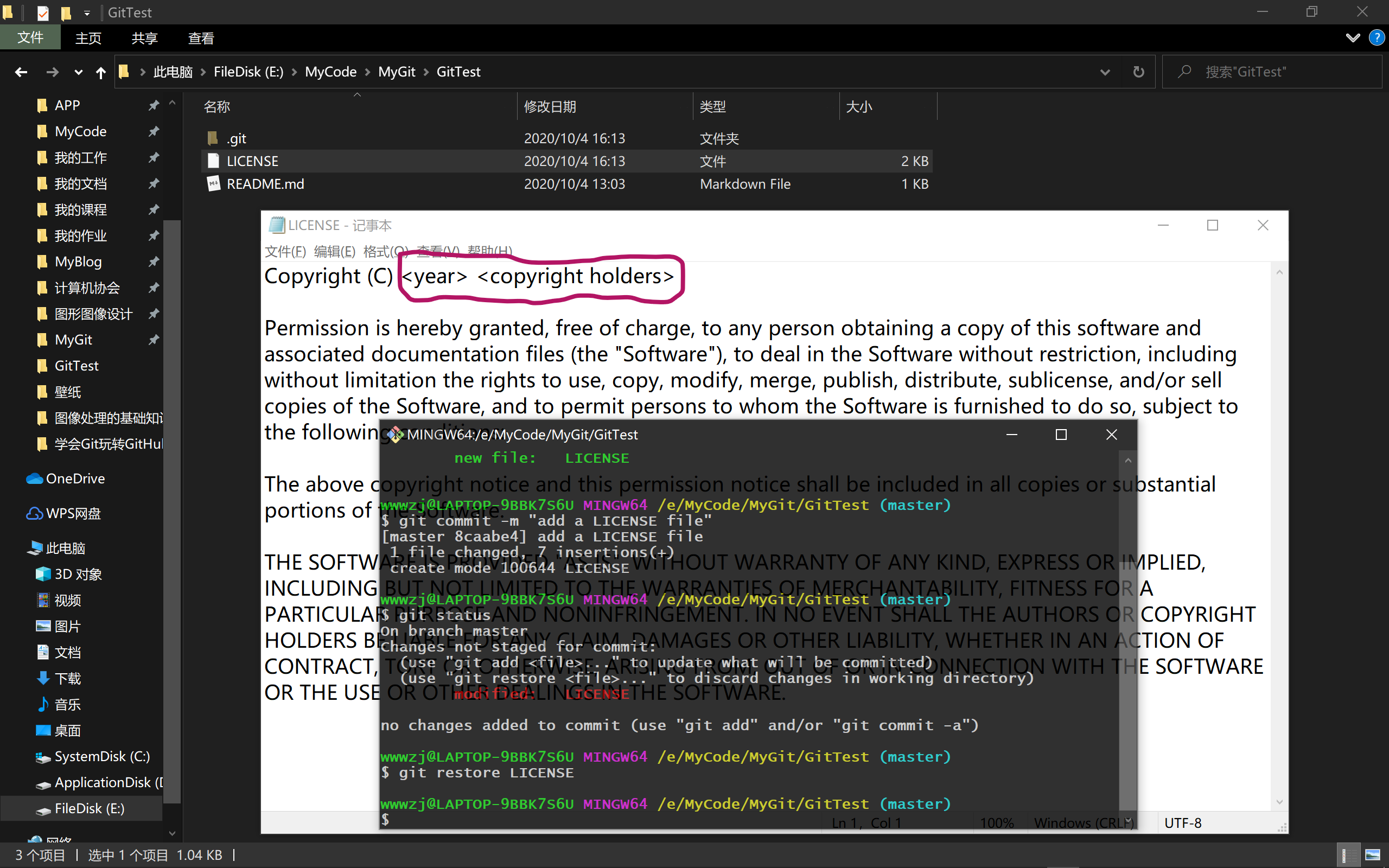
Task: Navigate up one folder level
Action: tap(101, 72)
